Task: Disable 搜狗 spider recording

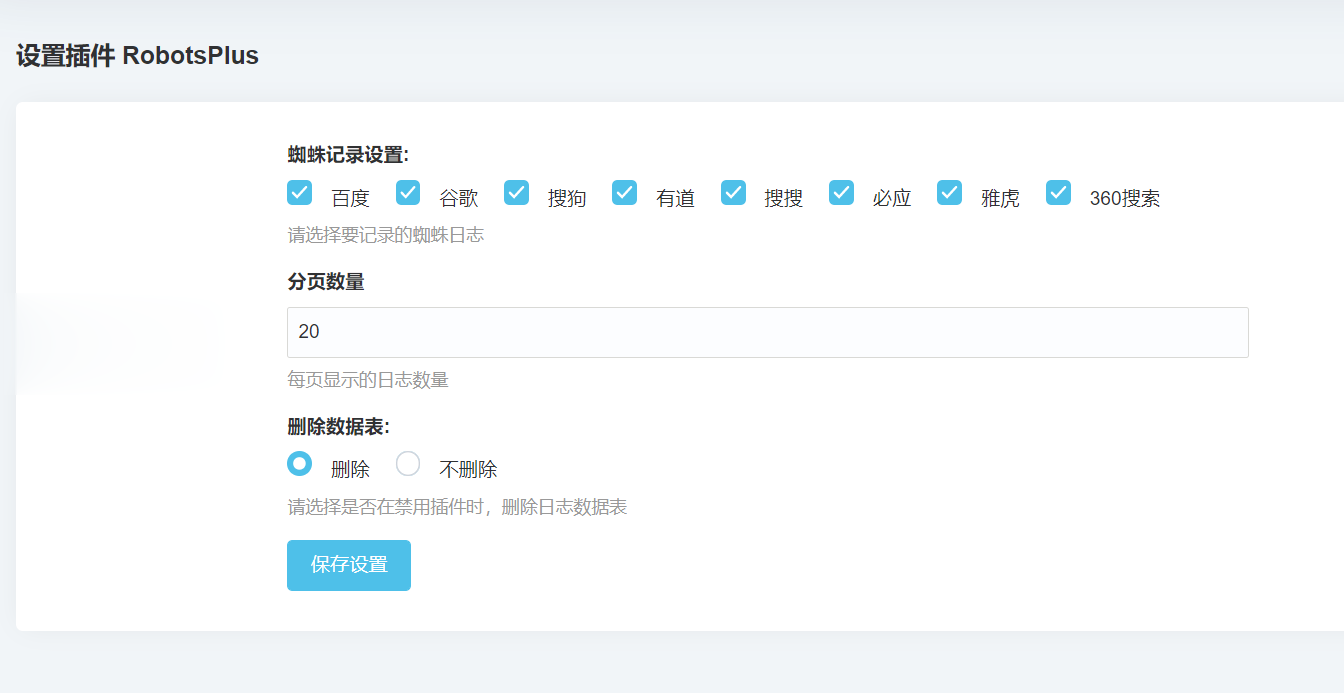Action: coord(516,192)
